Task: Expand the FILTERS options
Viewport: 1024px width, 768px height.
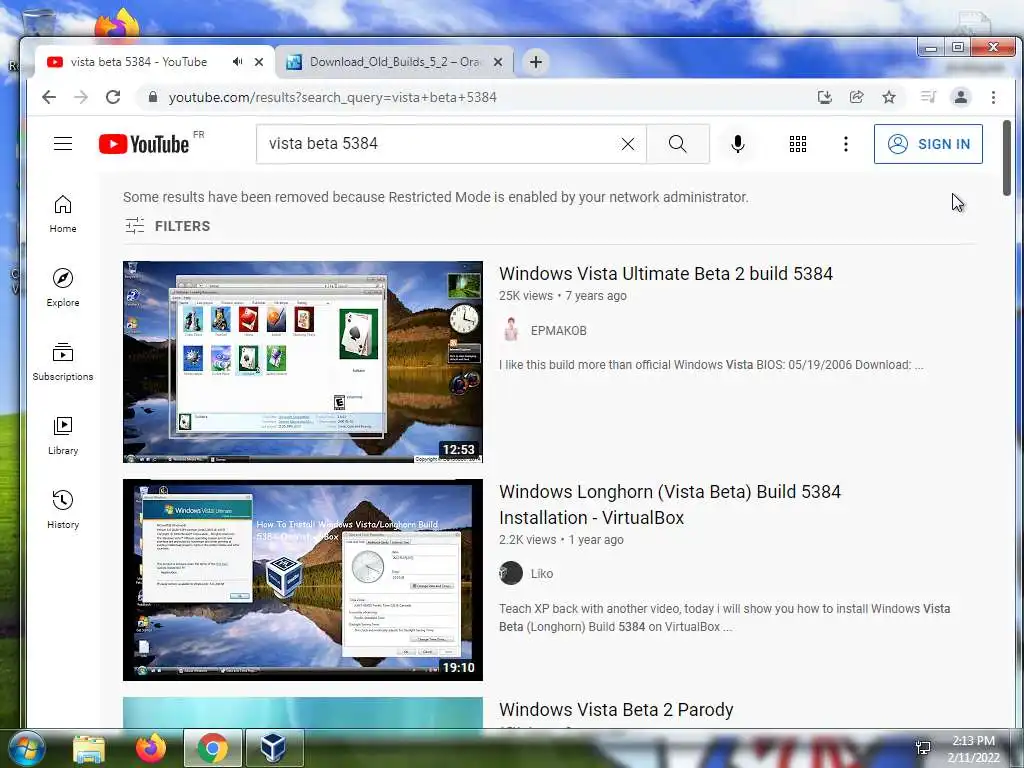Action: [x=168, y=226]
